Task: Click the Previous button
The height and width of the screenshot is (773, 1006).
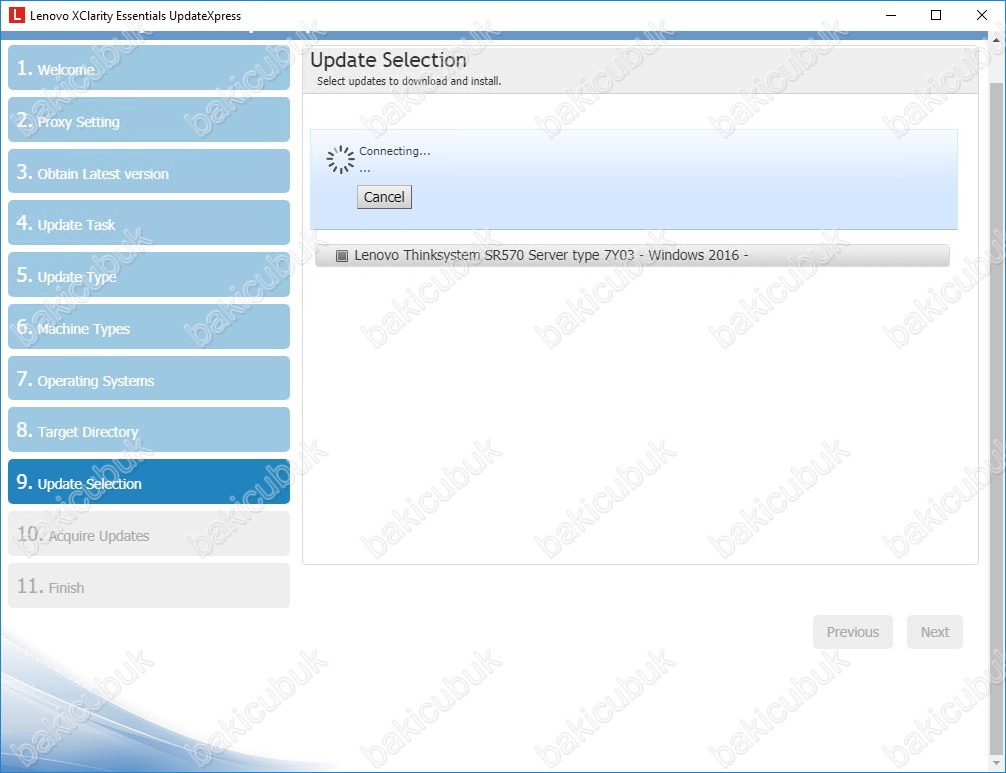Action: (x=853, y=632)
